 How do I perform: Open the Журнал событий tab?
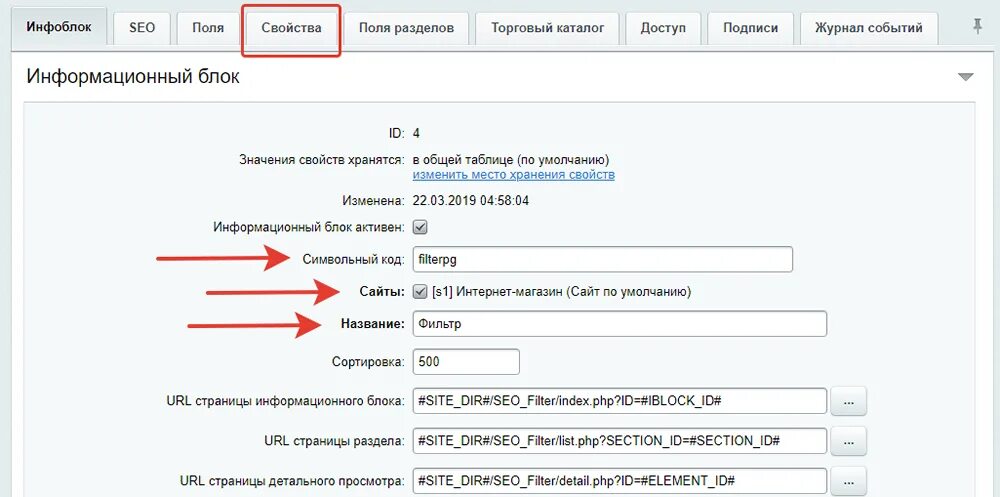click(869, 28)
